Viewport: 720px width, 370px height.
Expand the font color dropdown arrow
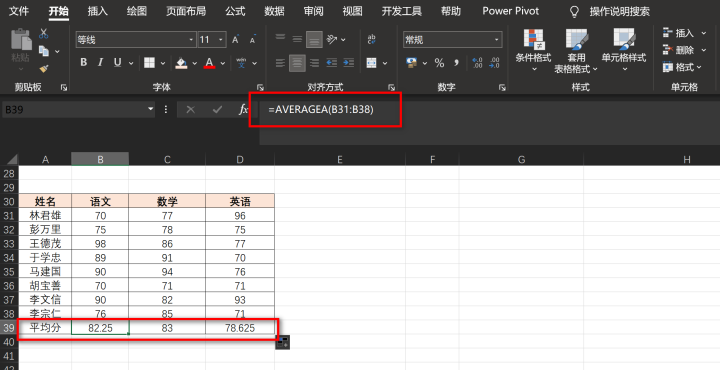tap(223, 63)
